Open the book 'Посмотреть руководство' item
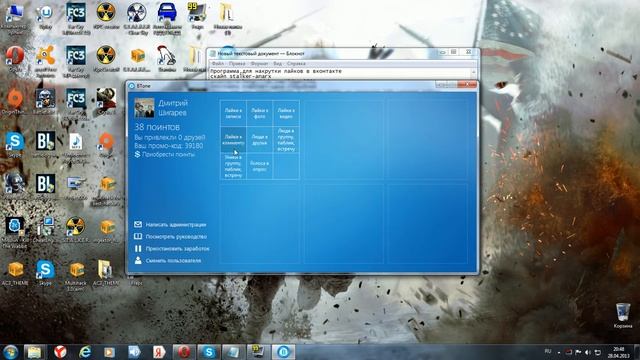Screen dimensions: 640x360 (171, 236)
